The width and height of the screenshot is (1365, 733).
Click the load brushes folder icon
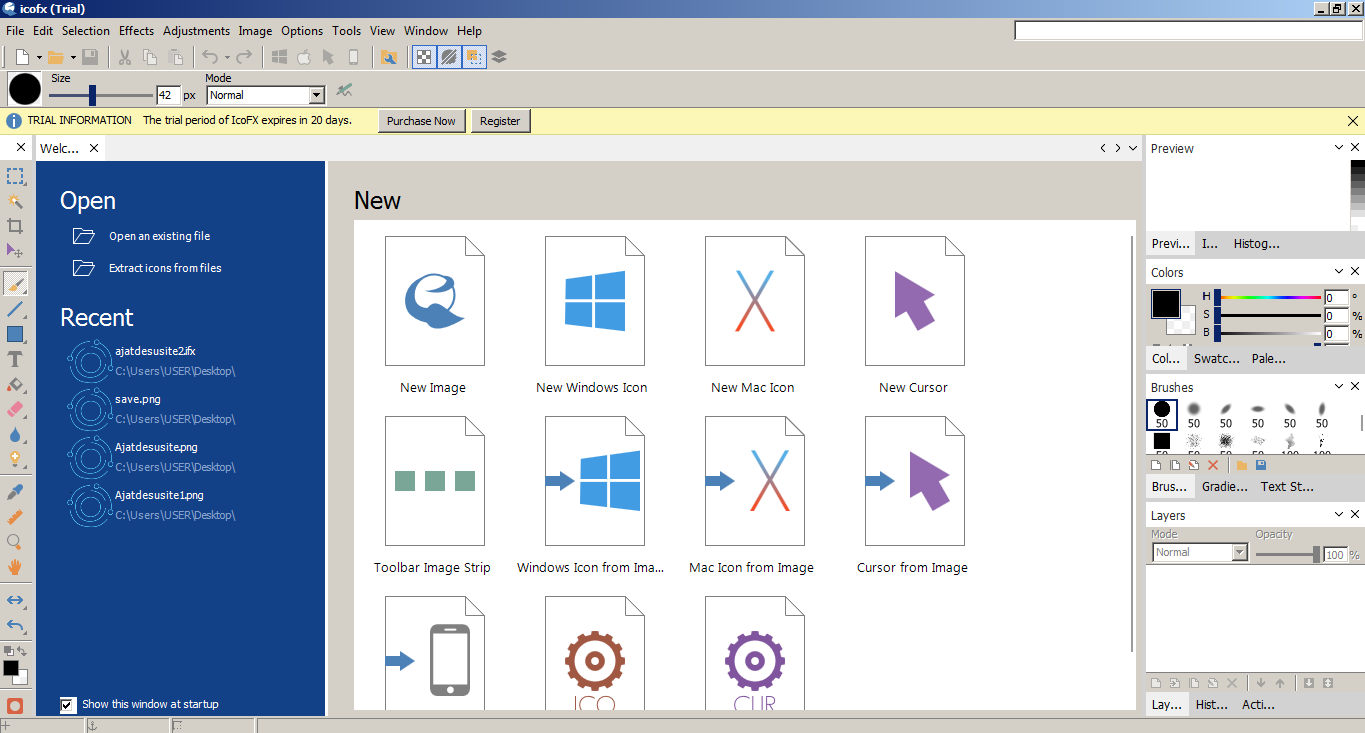(x=1242, y=465)
